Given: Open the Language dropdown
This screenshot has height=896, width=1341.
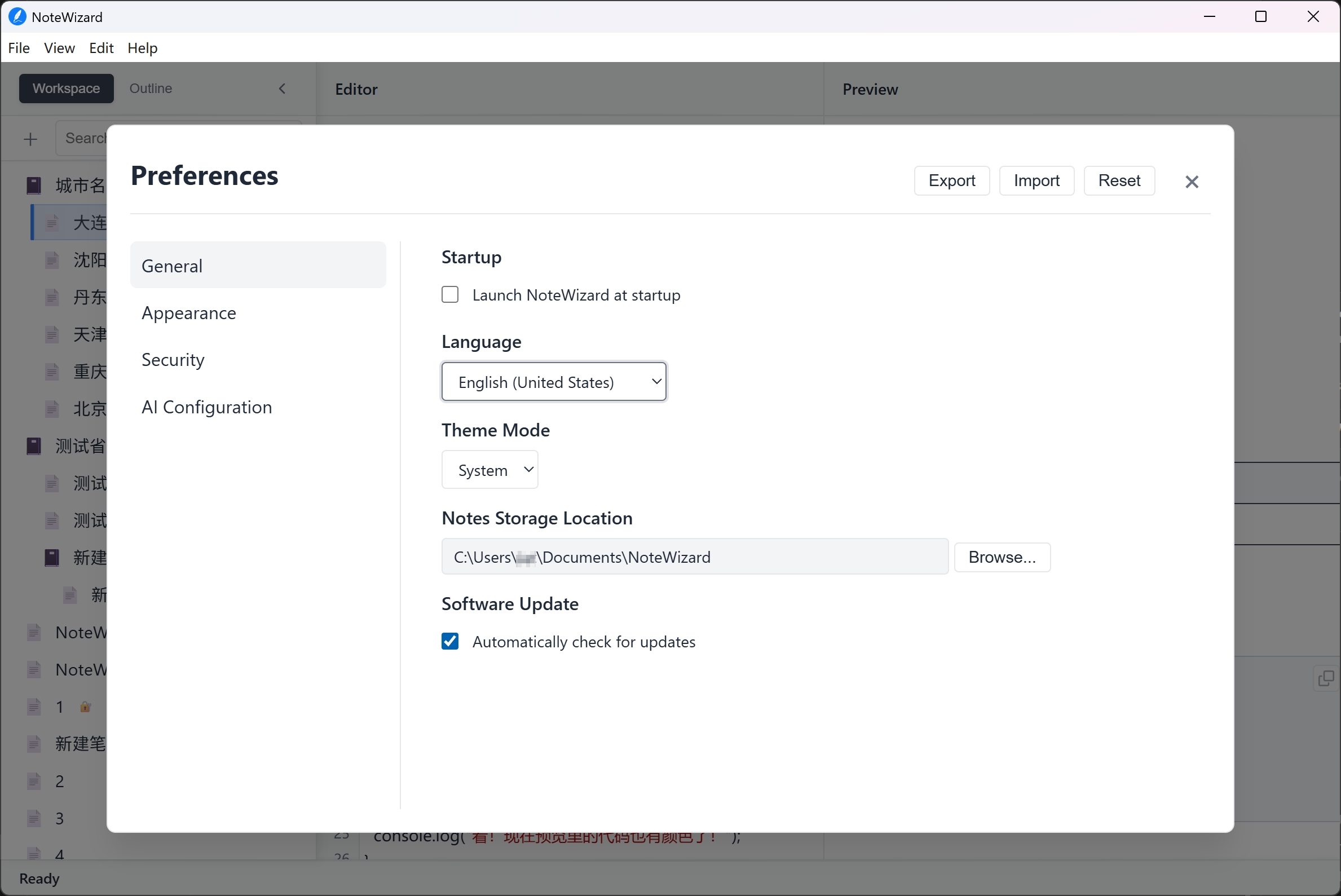Looking at the screenshot, I should tap(554, 382).
